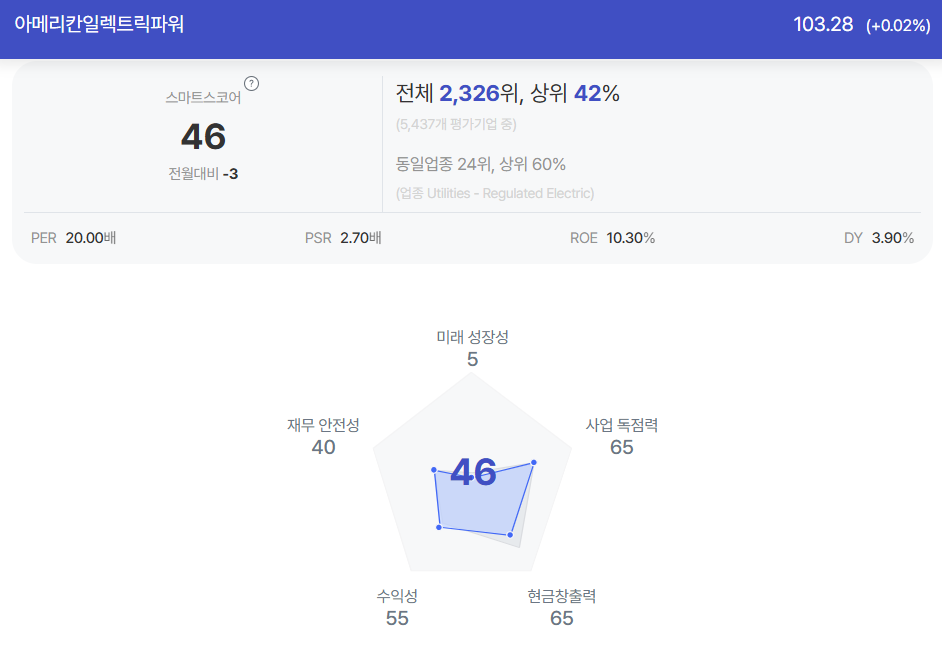Viewport: 942px width, 657px height.
Task: Click the Utilities - Regulated Electric industry label
Action: coord(495,193)
